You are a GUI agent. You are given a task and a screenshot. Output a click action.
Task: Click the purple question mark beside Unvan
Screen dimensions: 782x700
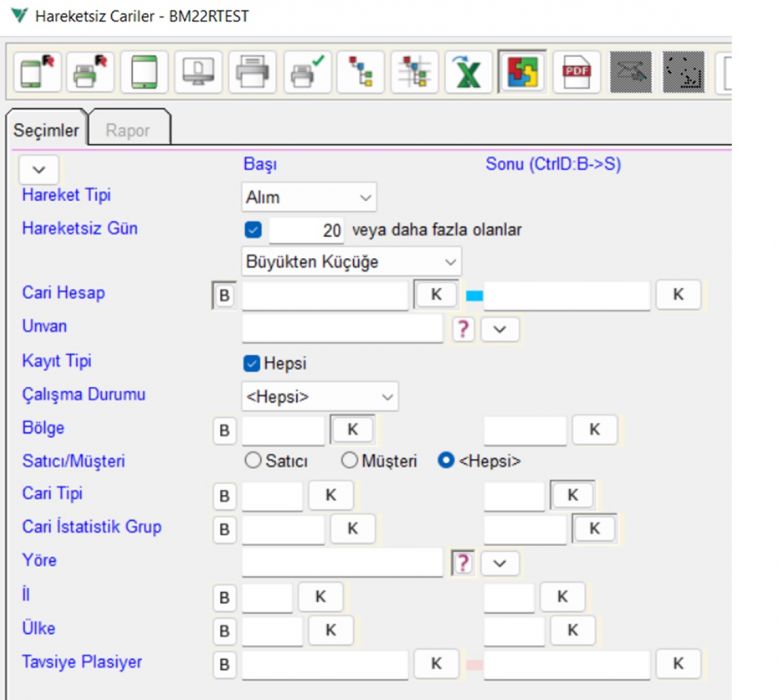click(x=462, y=329)
